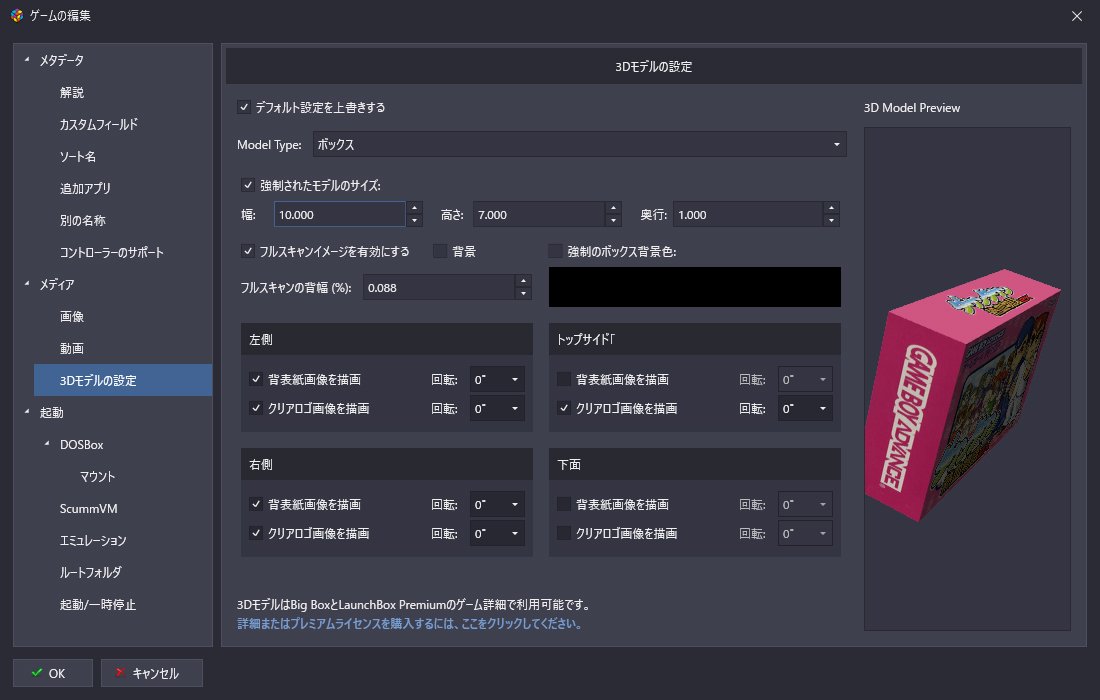Toggle デフォルト設定を上書きする checkbox
The height and width of the screenshot is (700, 1100).
[x=244, y=107]
